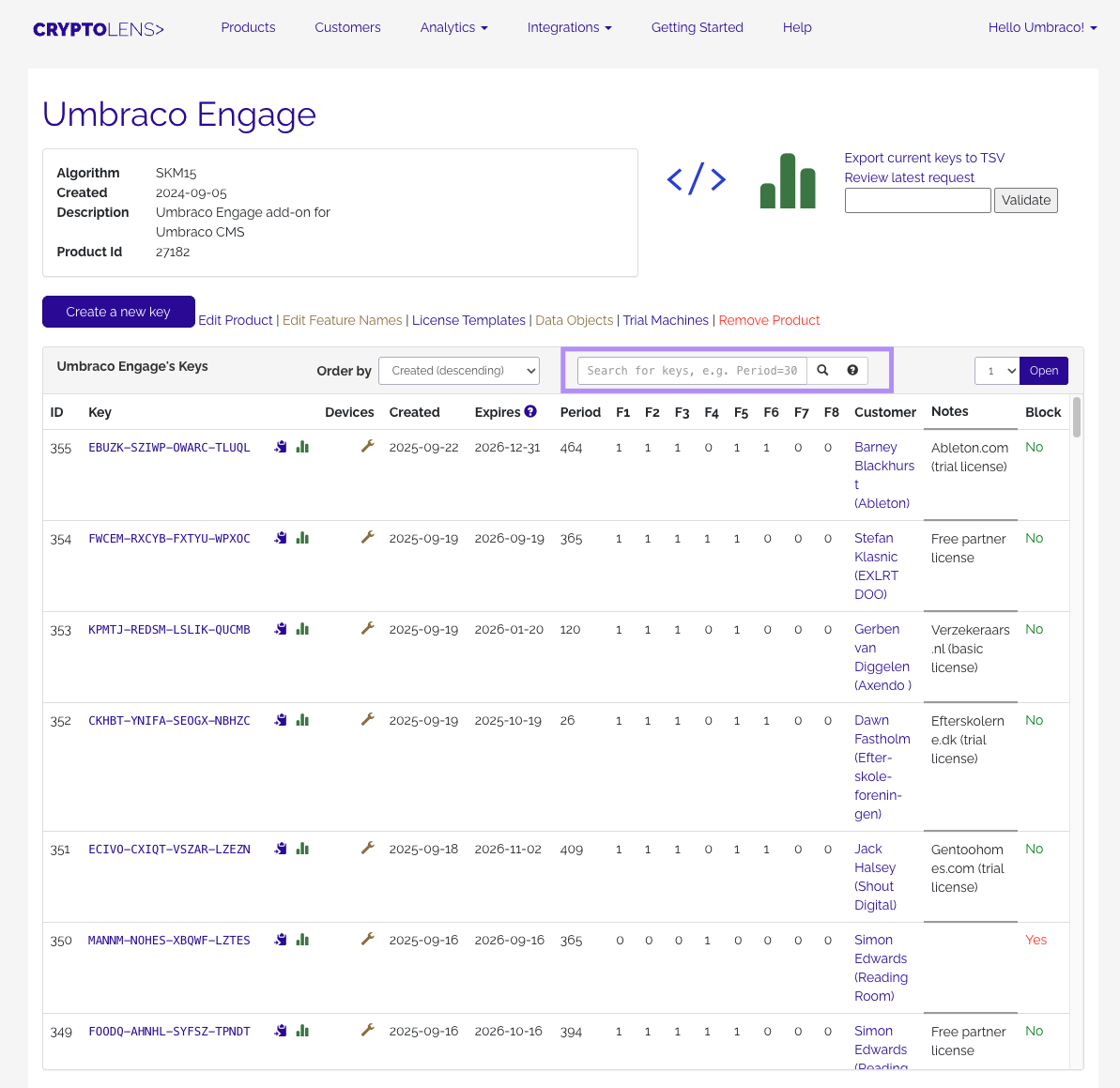The image size is (1120, 1088).
Task: Open the Integrations menu
Action: click(x=569, y=27)
